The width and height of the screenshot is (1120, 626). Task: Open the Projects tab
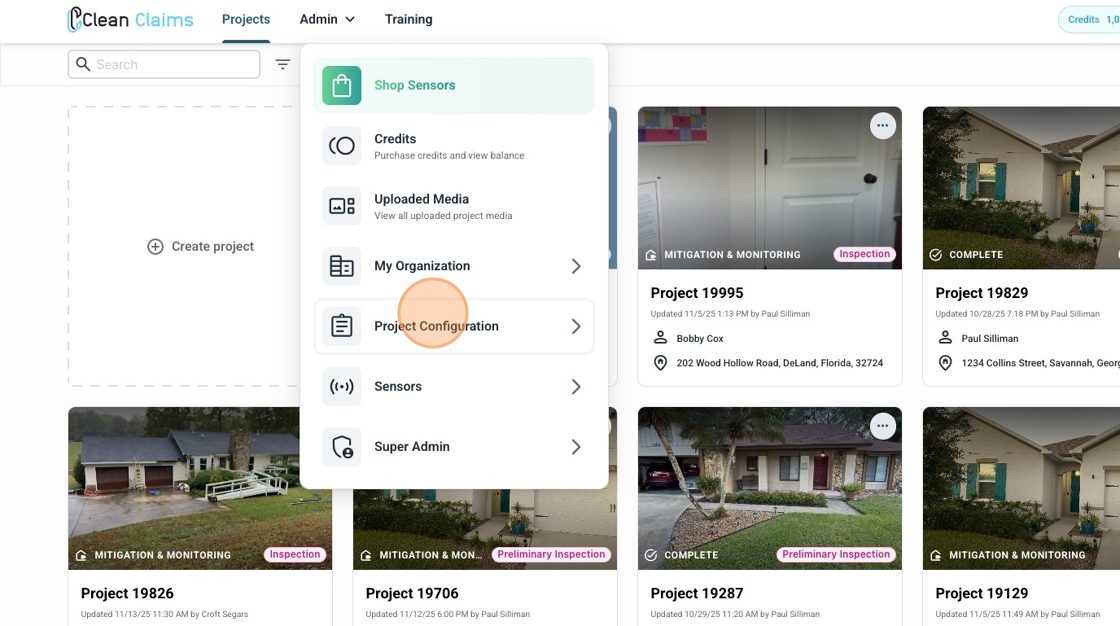[x=246, y=19]
